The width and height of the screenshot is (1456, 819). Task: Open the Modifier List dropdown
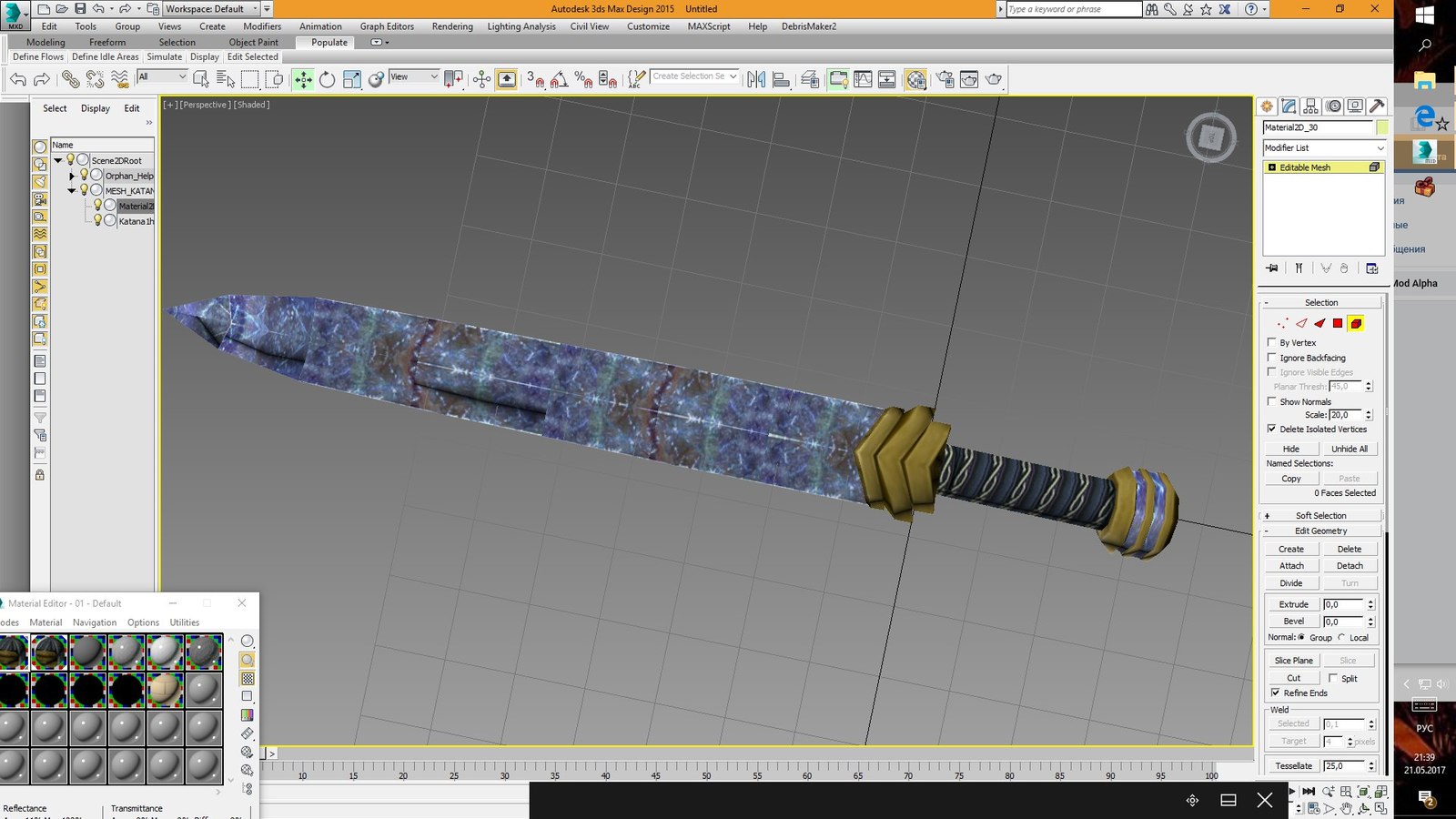coord(1324,147)
